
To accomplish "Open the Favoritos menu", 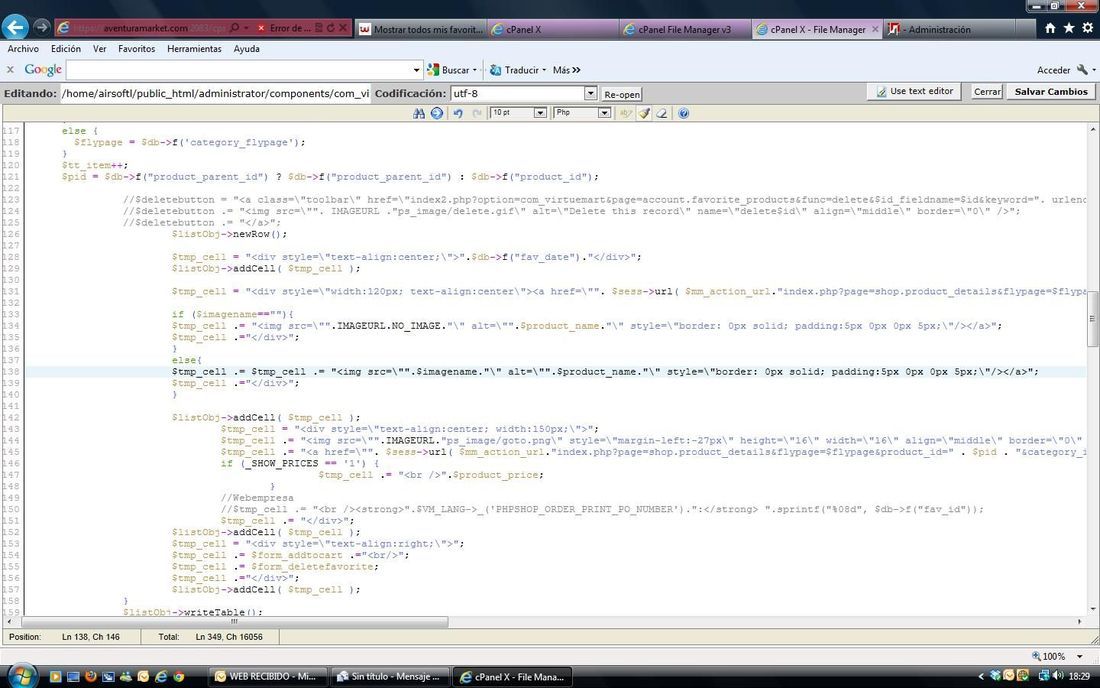I will (137, 48).
